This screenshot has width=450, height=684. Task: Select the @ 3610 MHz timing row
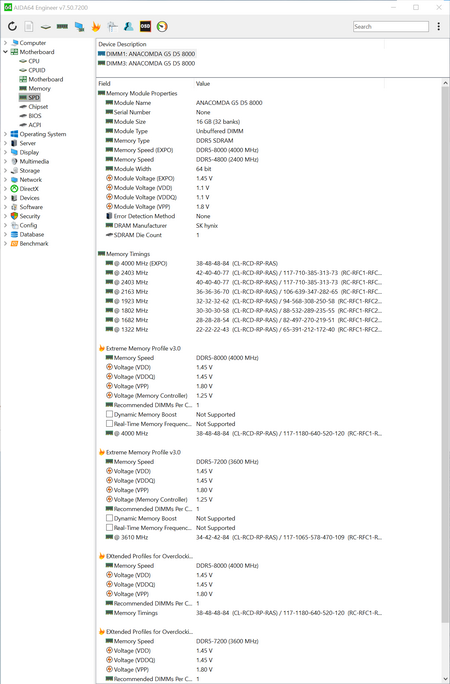(x=239, y=537)
